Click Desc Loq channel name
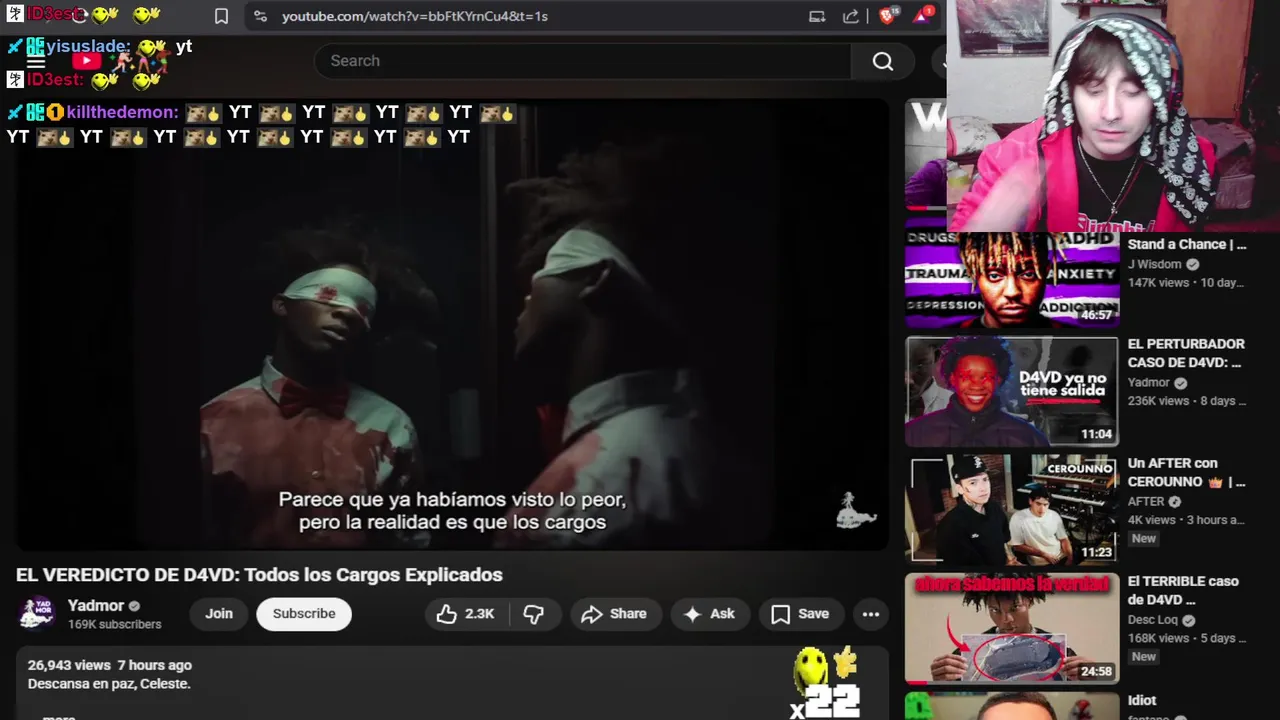Screen dimensions: 1280x720 pos(1153,620)
